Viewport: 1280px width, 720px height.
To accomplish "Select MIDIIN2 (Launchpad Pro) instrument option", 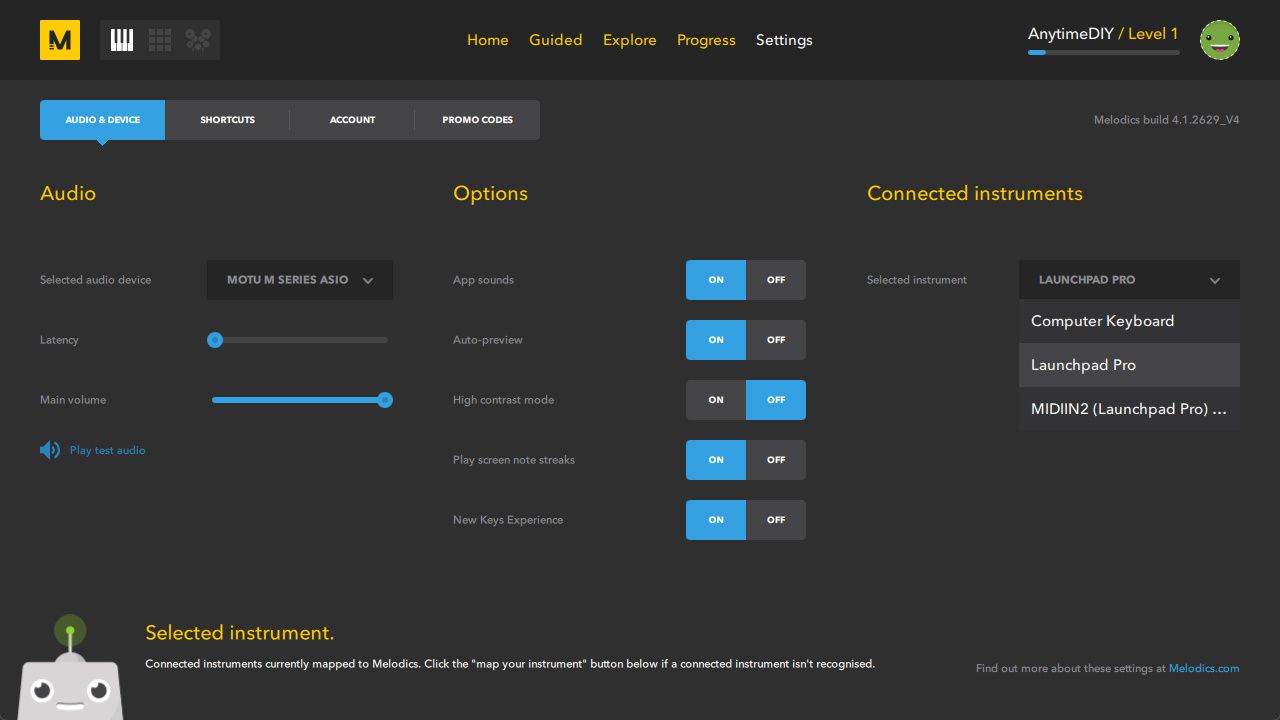I will click(x=1129, y=409).
